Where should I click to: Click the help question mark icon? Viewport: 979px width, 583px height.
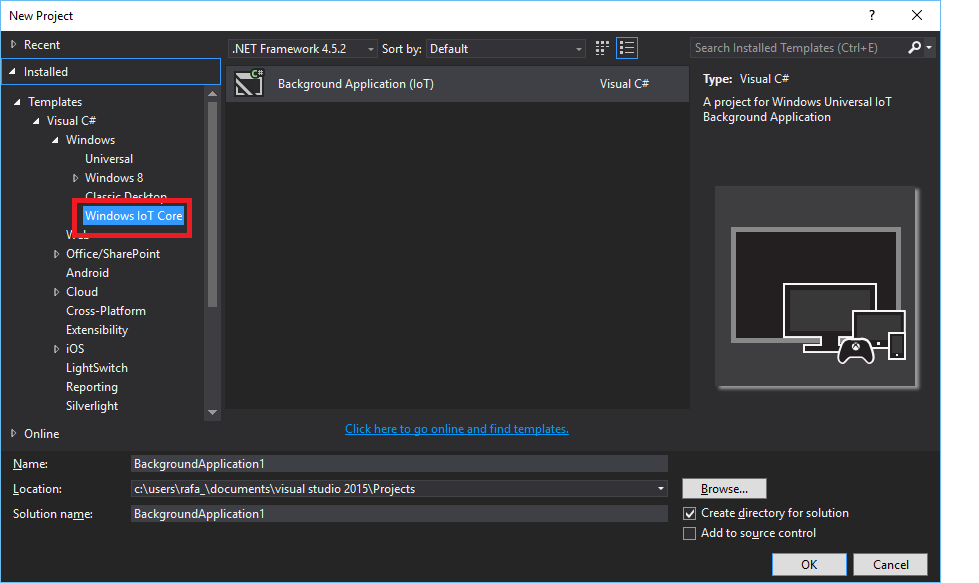click(872, 15)
